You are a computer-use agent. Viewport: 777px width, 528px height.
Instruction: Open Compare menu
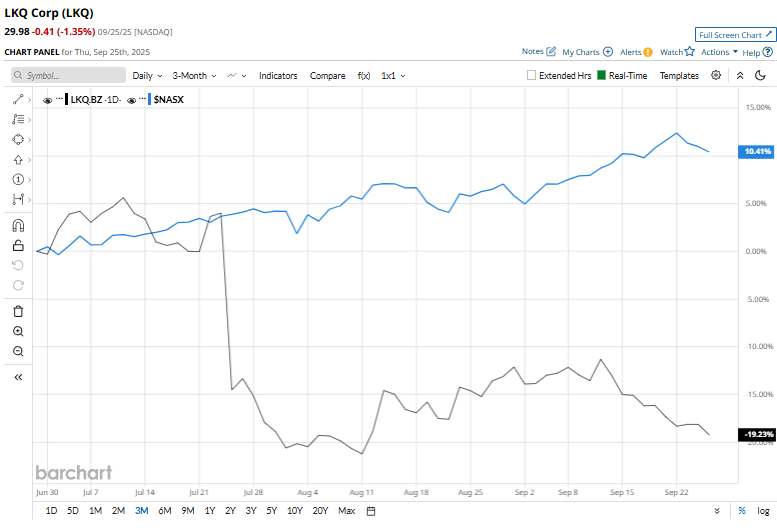tap(328, 76)
